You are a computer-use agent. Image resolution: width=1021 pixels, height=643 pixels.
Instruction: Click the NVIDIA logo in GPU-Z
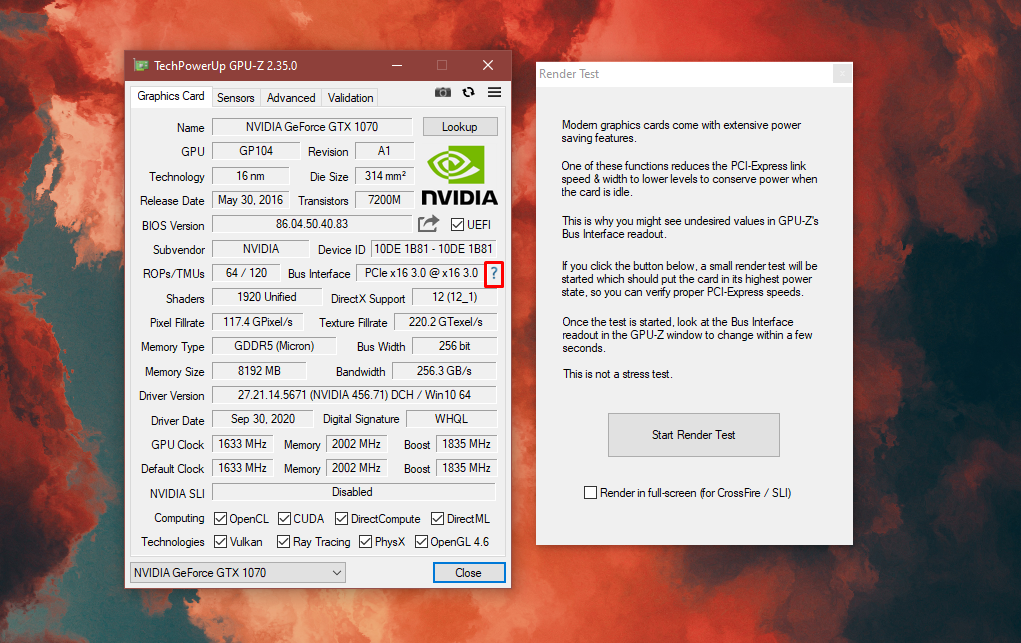point(459,175)
